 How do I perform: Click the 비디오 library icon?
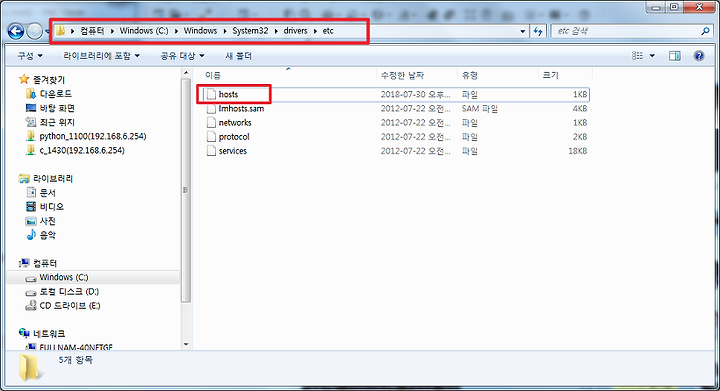point(31,207)
